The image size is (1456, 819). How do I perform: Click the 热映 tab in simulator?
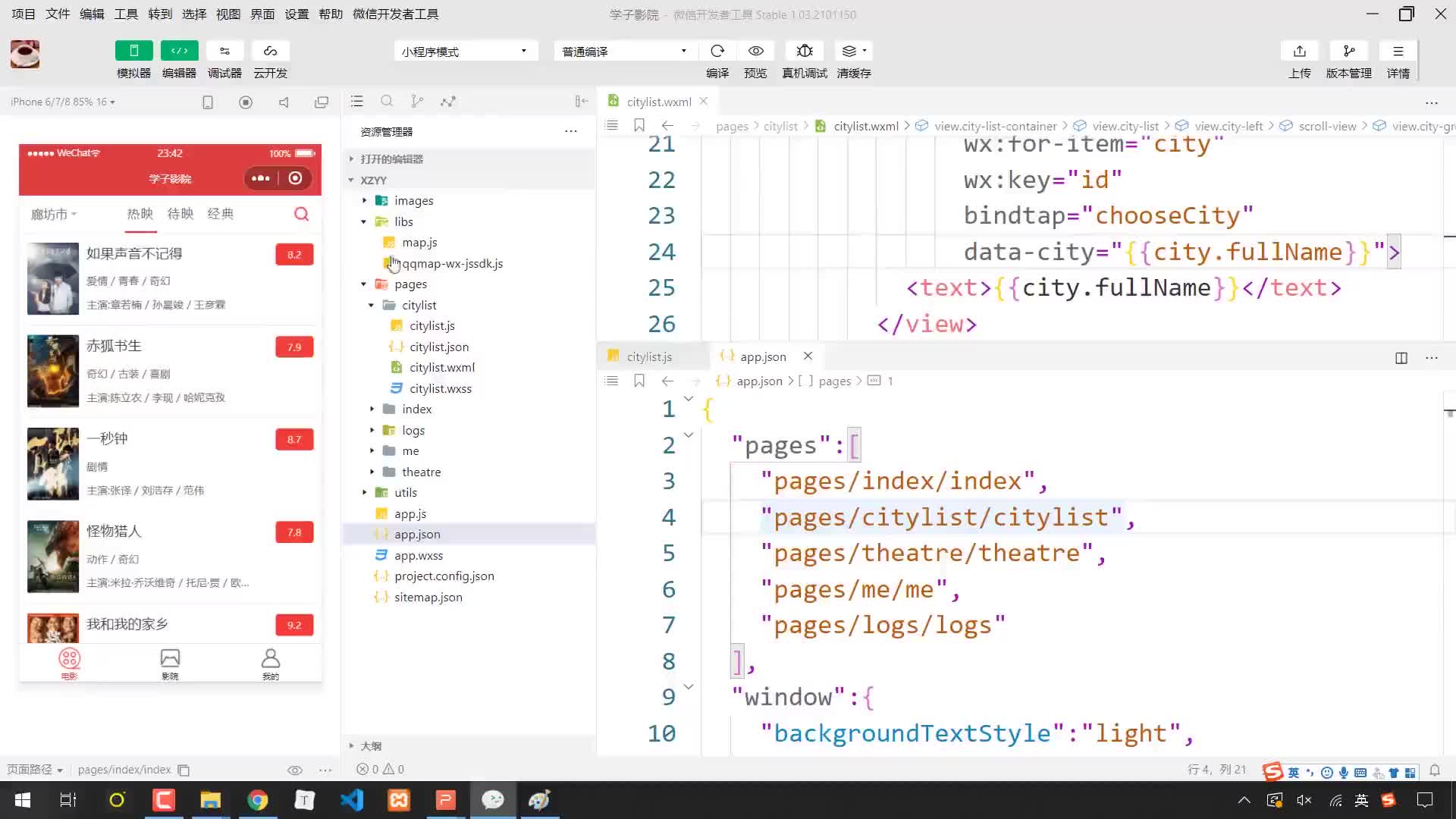click(x=140, y=213)
